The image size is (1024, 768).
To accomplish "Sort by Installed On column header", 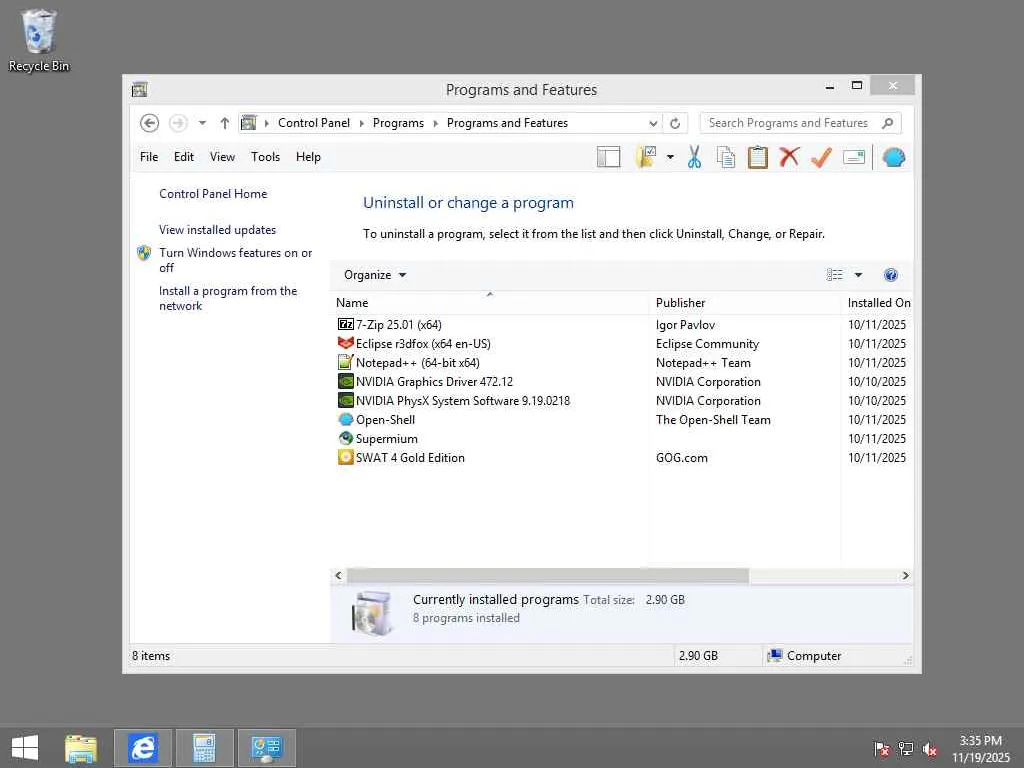I will pyautogui.click(x=878, y=302).
